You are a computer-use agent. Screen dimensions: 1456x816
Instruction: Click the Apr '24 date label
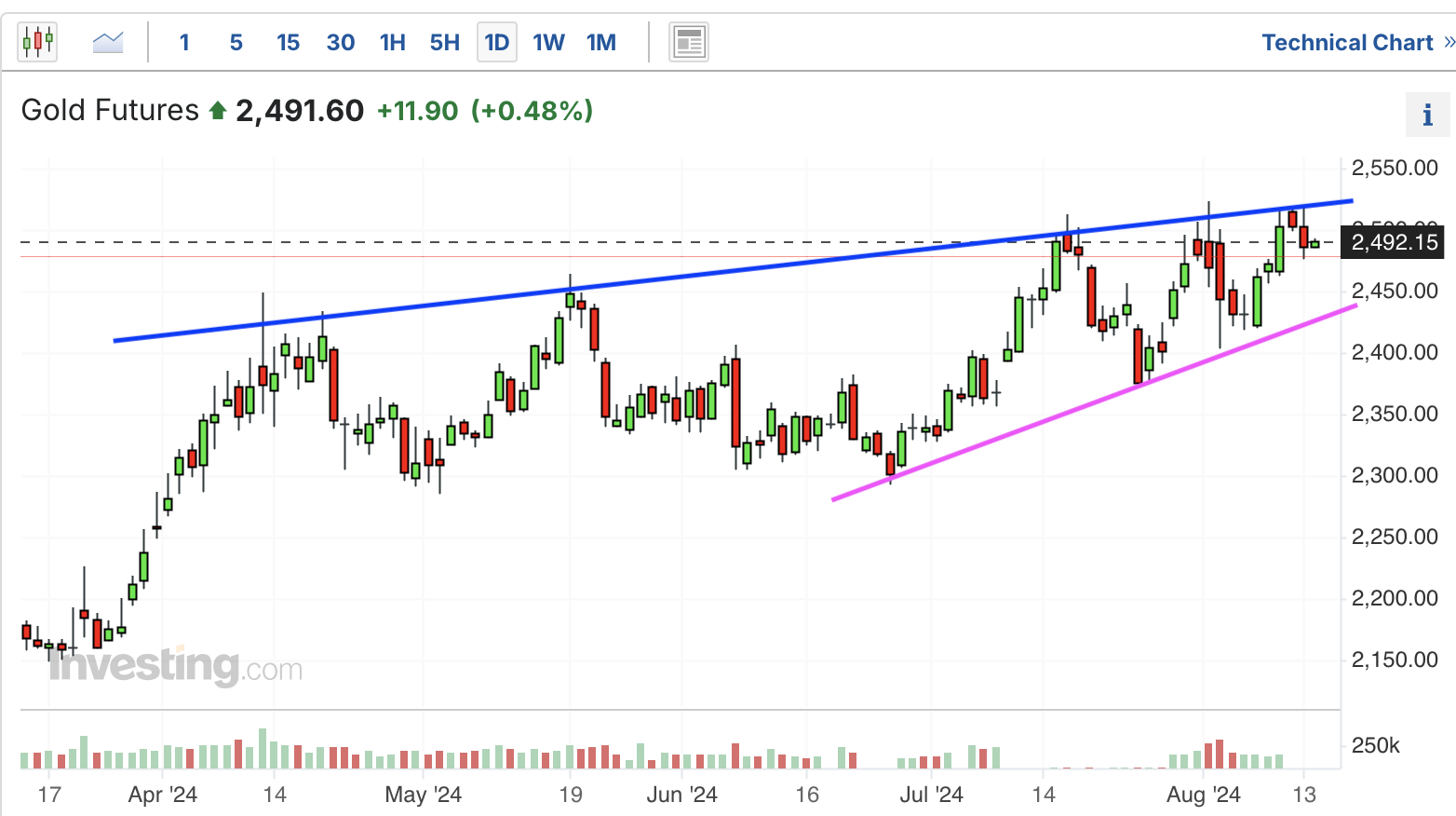(163, 795)
